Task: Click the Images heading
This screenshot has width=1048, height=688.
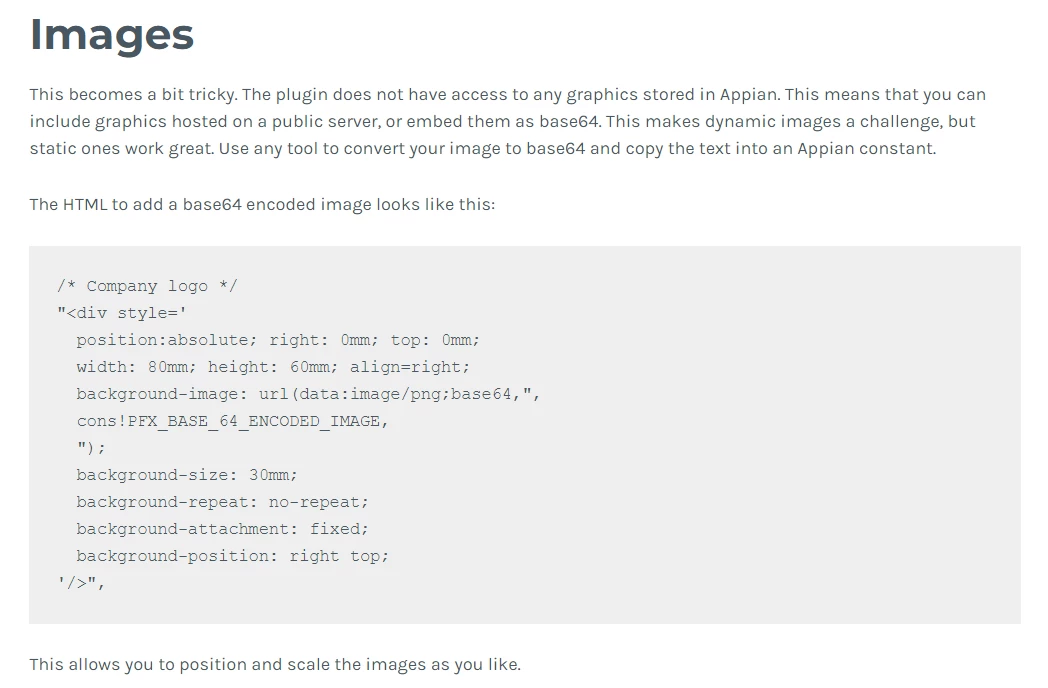Action: coord(112,35)
